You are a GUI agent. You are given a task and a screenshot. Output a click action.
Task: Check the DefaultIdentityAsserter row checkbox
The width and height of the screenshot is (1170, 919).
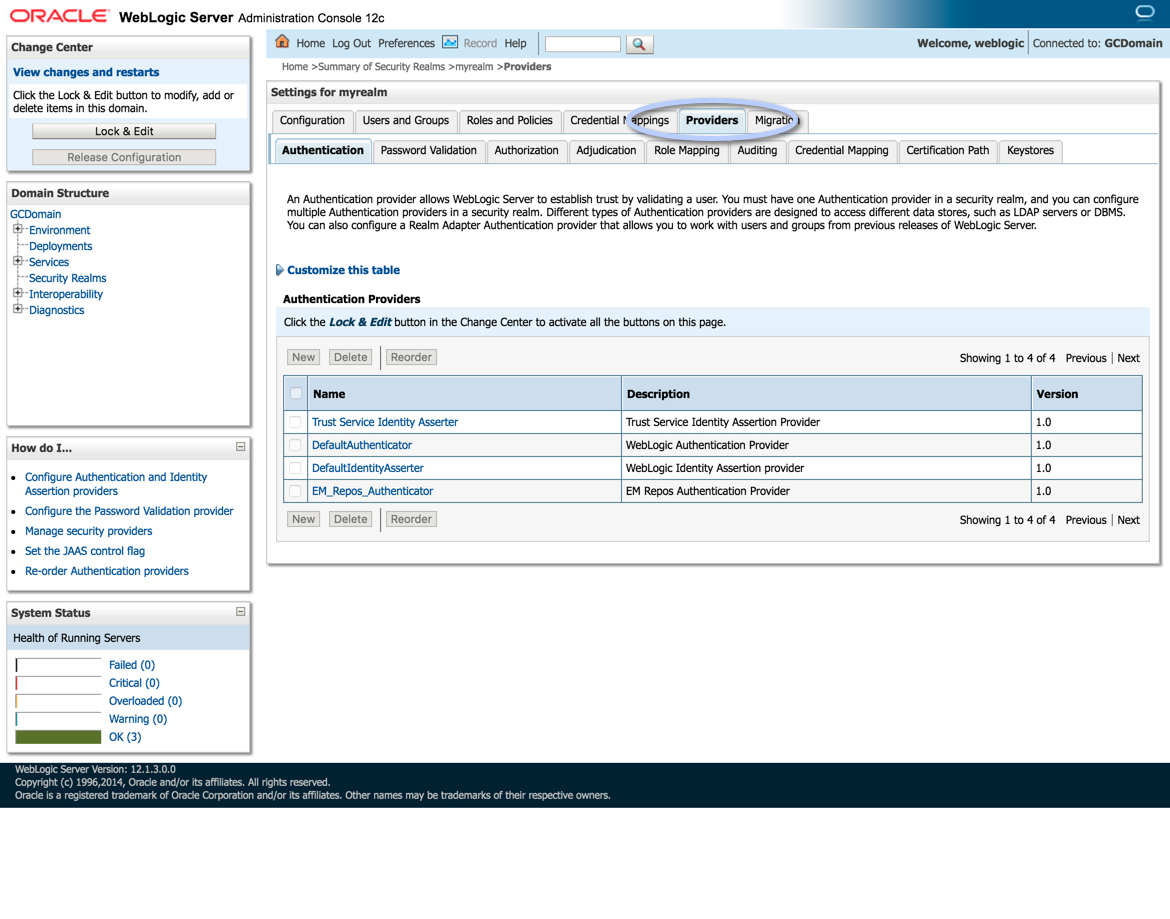[295, 468]
